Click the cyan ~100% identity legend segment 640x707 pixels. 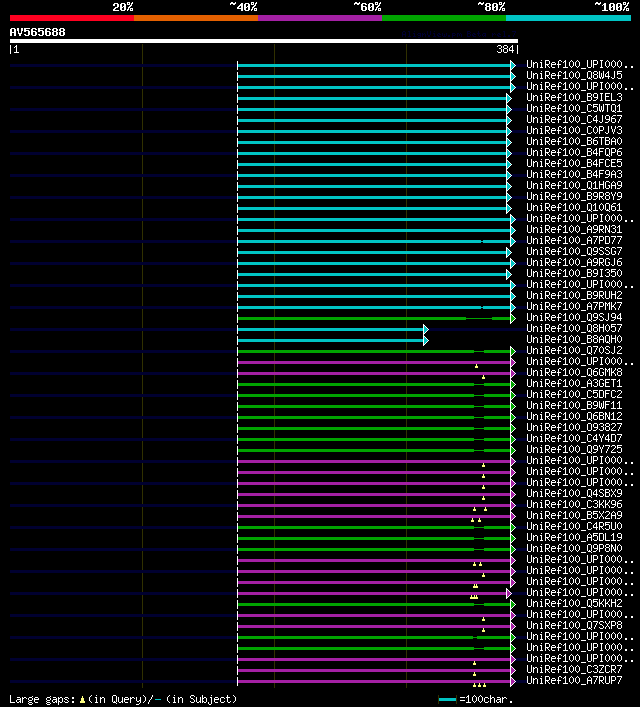click(x=568, y=18)
